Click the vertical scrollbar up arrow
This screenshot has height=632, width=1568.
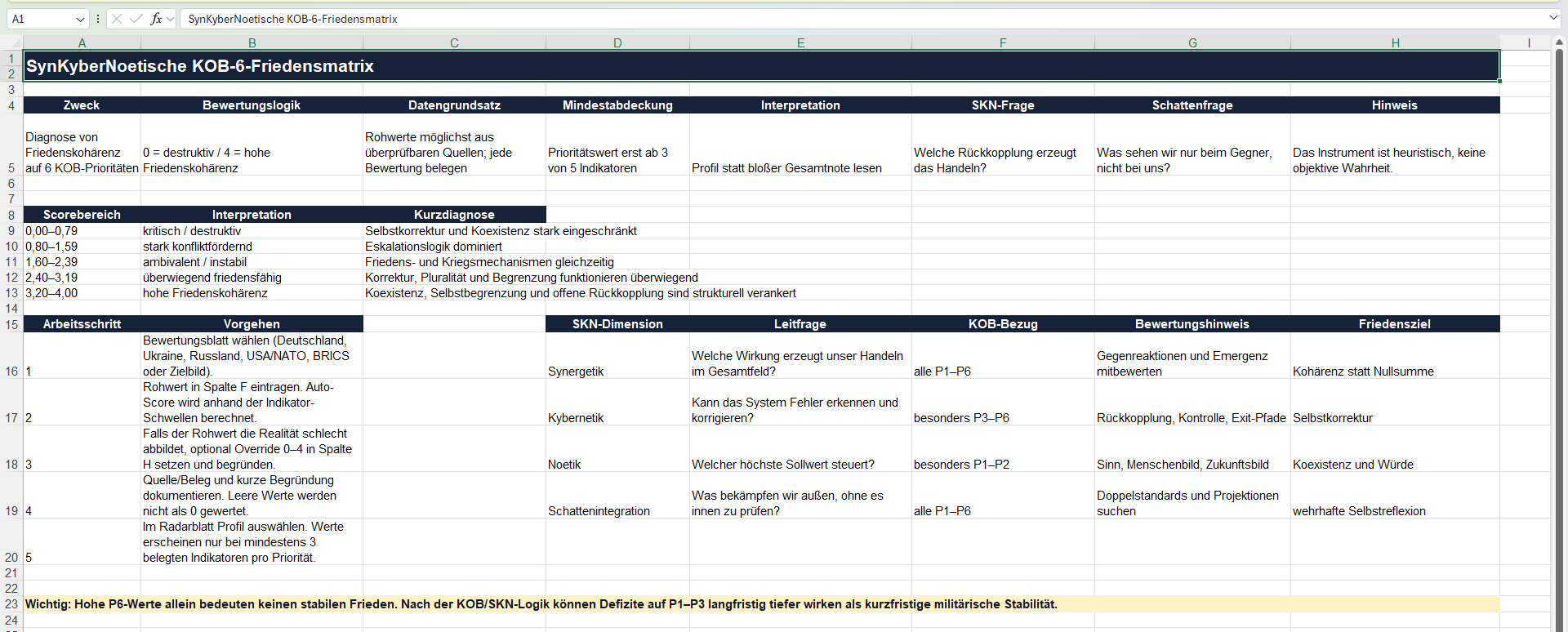pos(1558,42)
